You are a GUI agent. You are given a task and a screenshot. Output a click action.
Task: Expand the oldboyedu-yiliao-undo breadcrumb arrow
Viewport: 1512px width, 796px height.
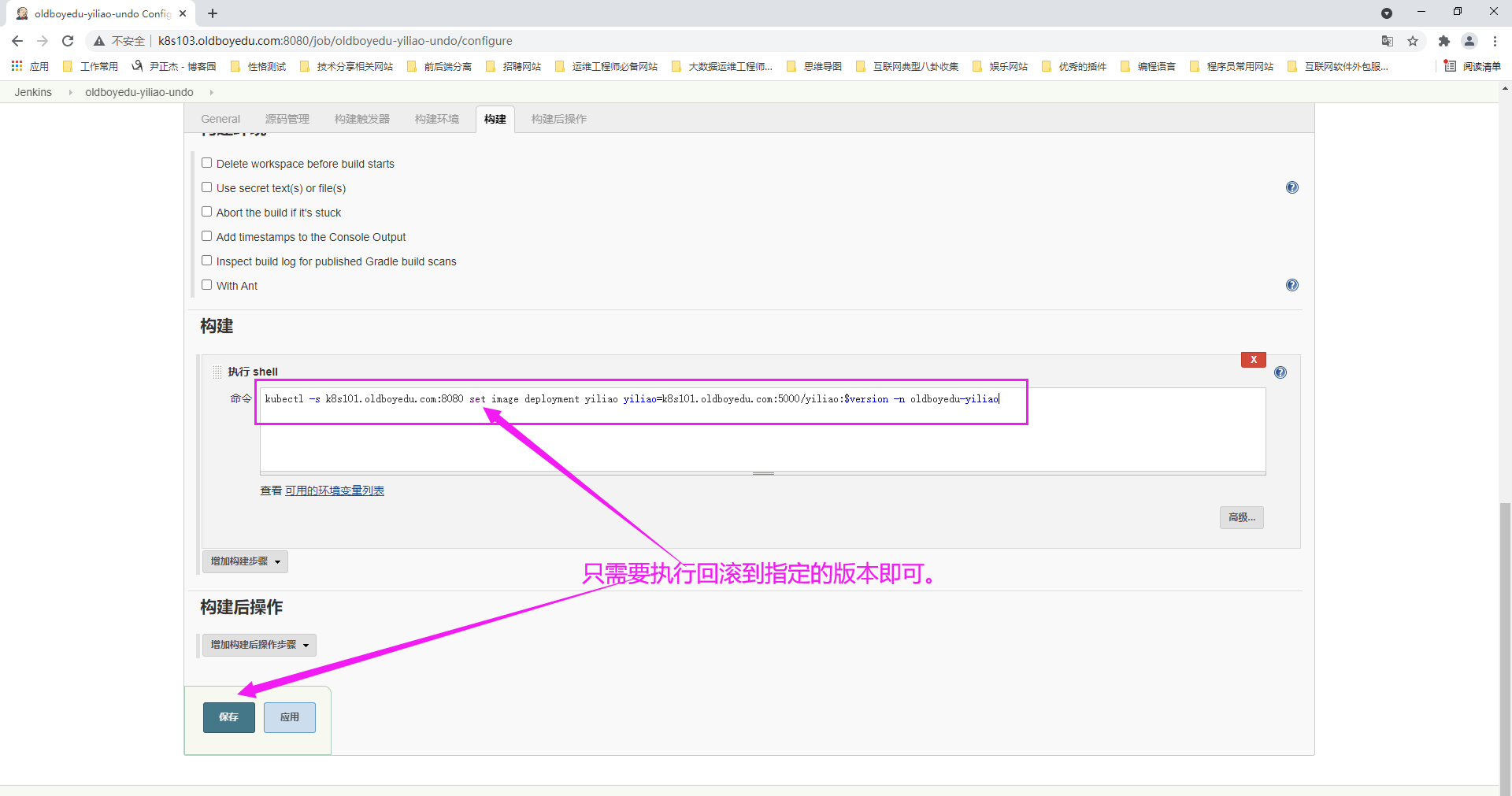point(211,92)
